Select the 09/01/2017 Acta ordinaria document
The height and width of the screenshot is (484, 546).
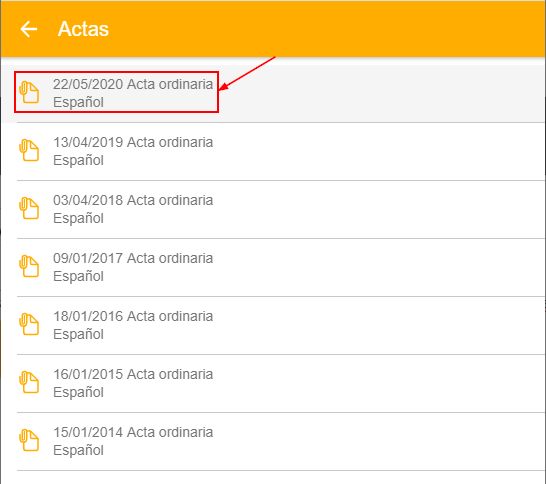point(273,267)
